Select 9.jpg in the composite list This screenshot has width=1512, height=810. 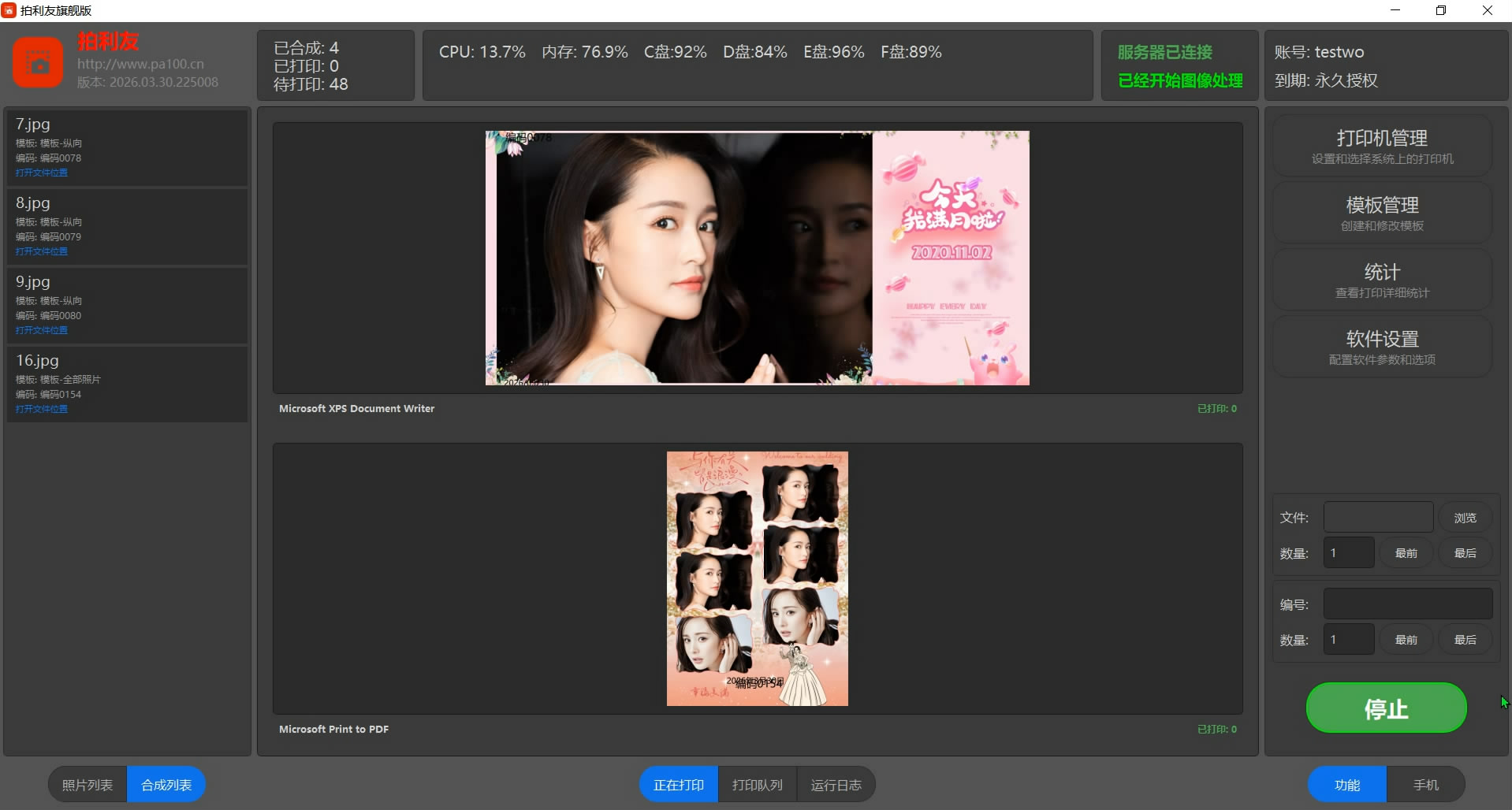point(126,304)
